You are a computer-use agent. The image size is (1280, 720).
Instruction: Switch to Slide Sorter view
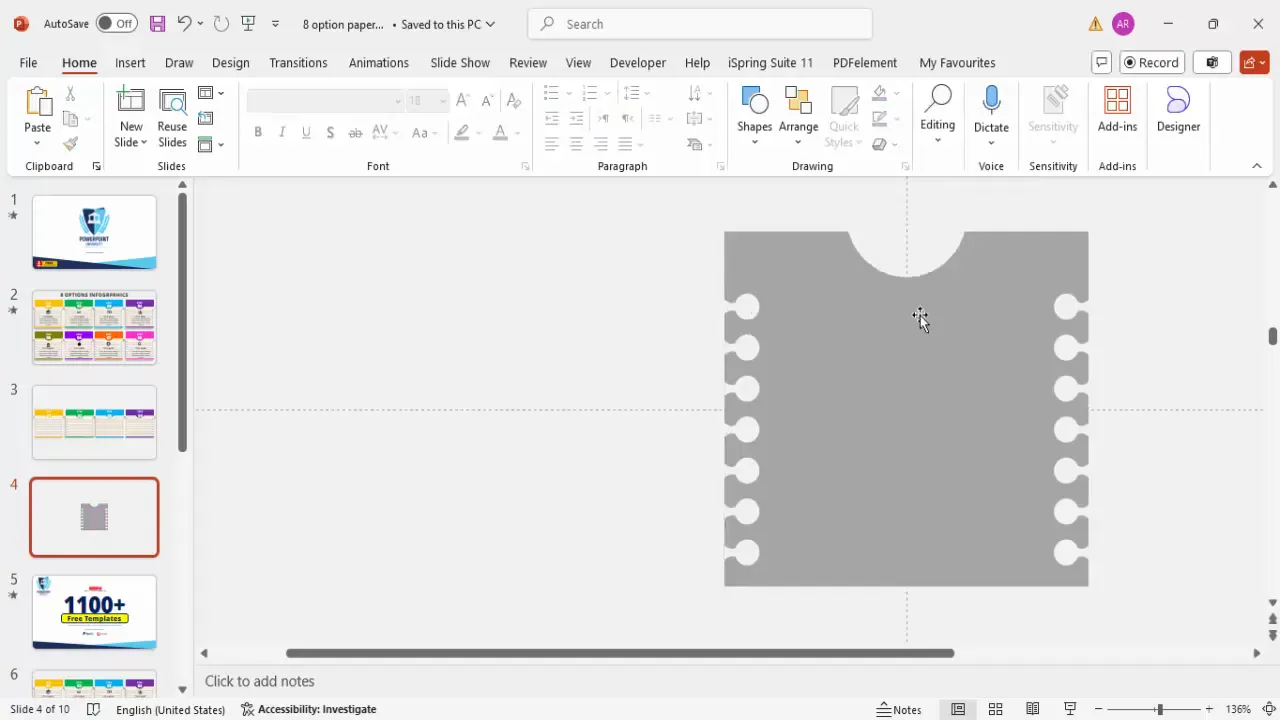(995, 709)
